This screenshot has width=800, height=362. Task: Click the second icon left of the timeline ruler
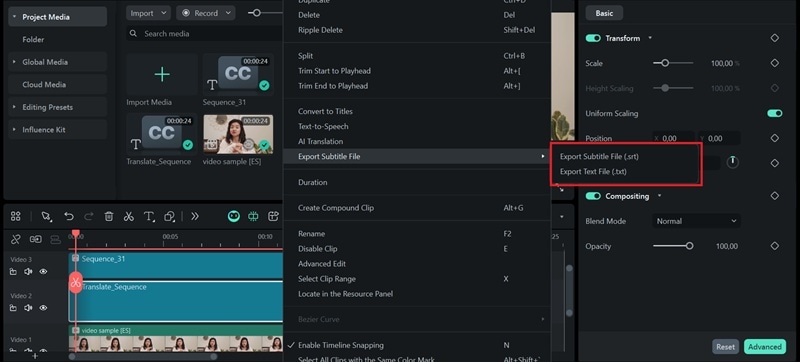[x=36, y=239]
